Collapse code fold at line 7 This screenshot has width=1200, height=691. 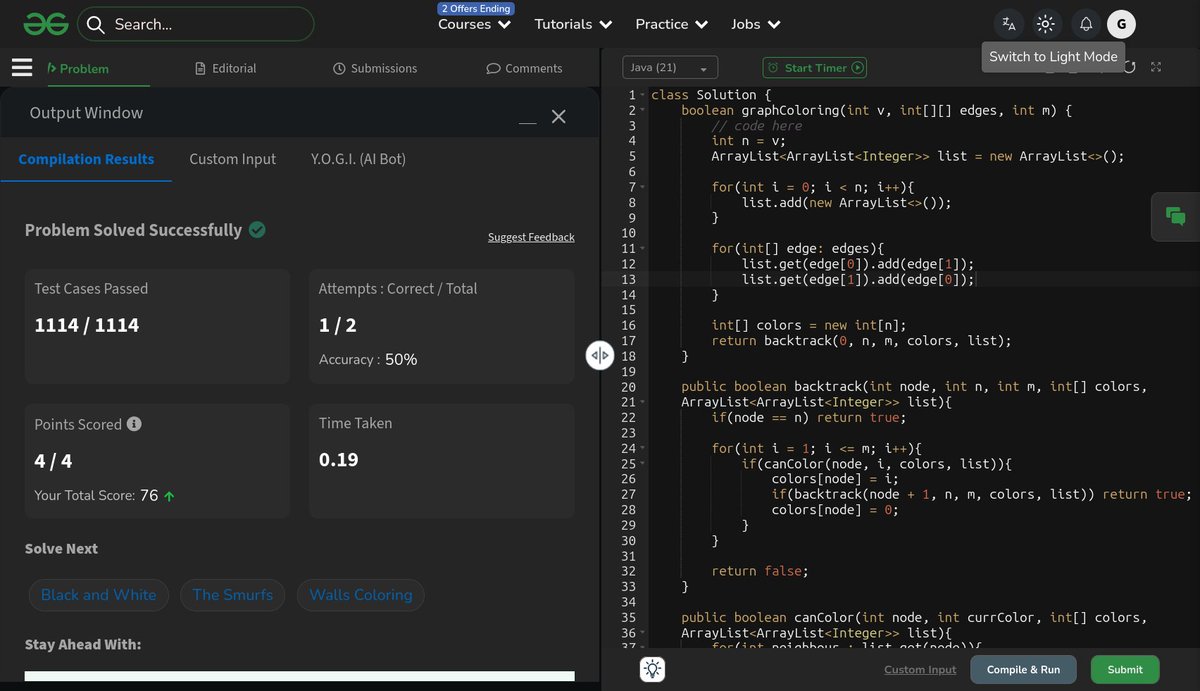[x=642, y=187]
